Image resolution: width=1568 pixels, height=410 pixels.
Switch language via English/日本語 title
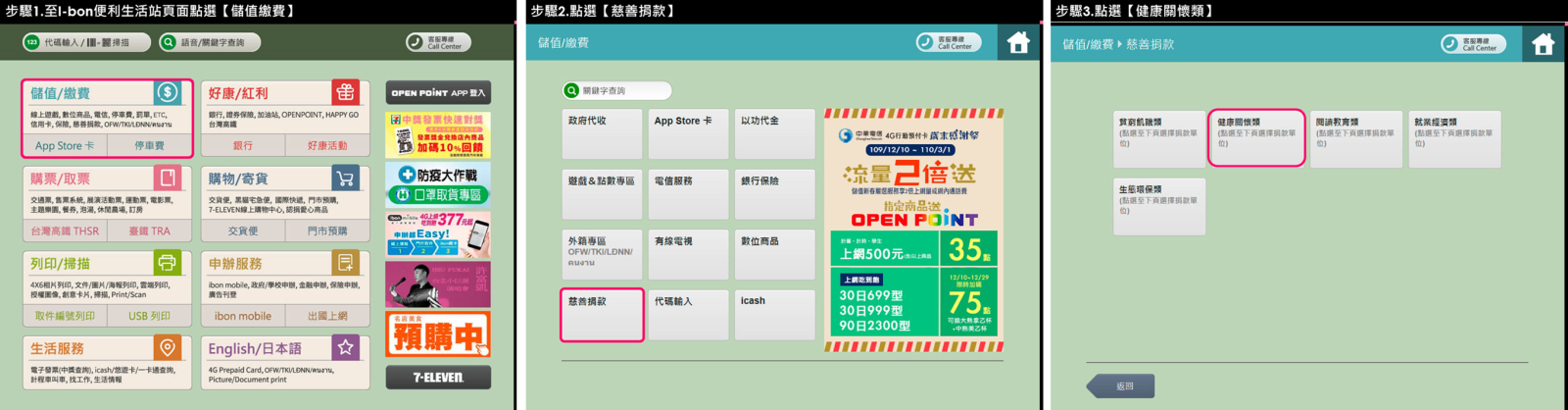tap(255, 348)
